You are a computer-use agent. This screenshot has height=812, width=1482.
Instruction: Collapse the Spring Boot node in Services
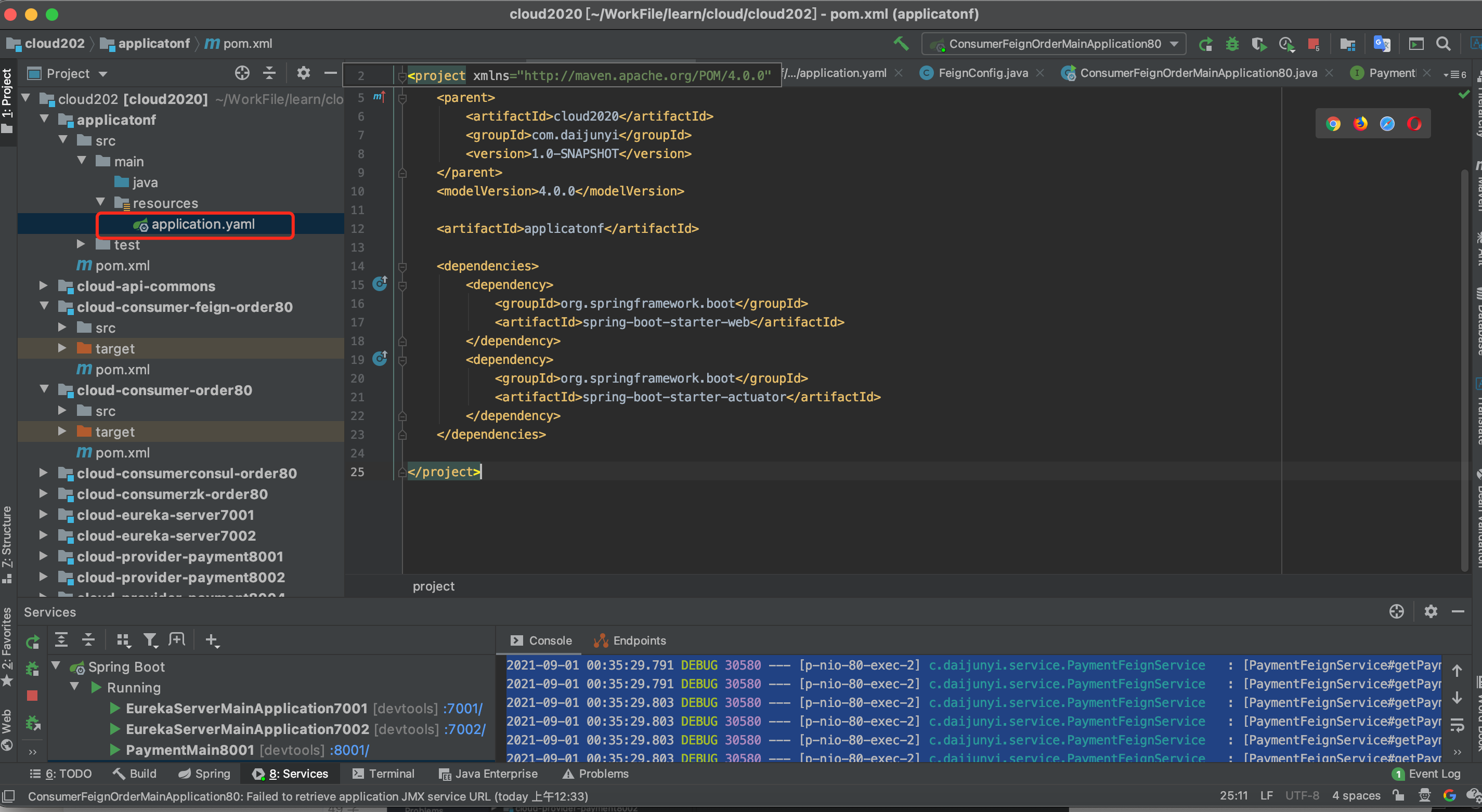56,665
